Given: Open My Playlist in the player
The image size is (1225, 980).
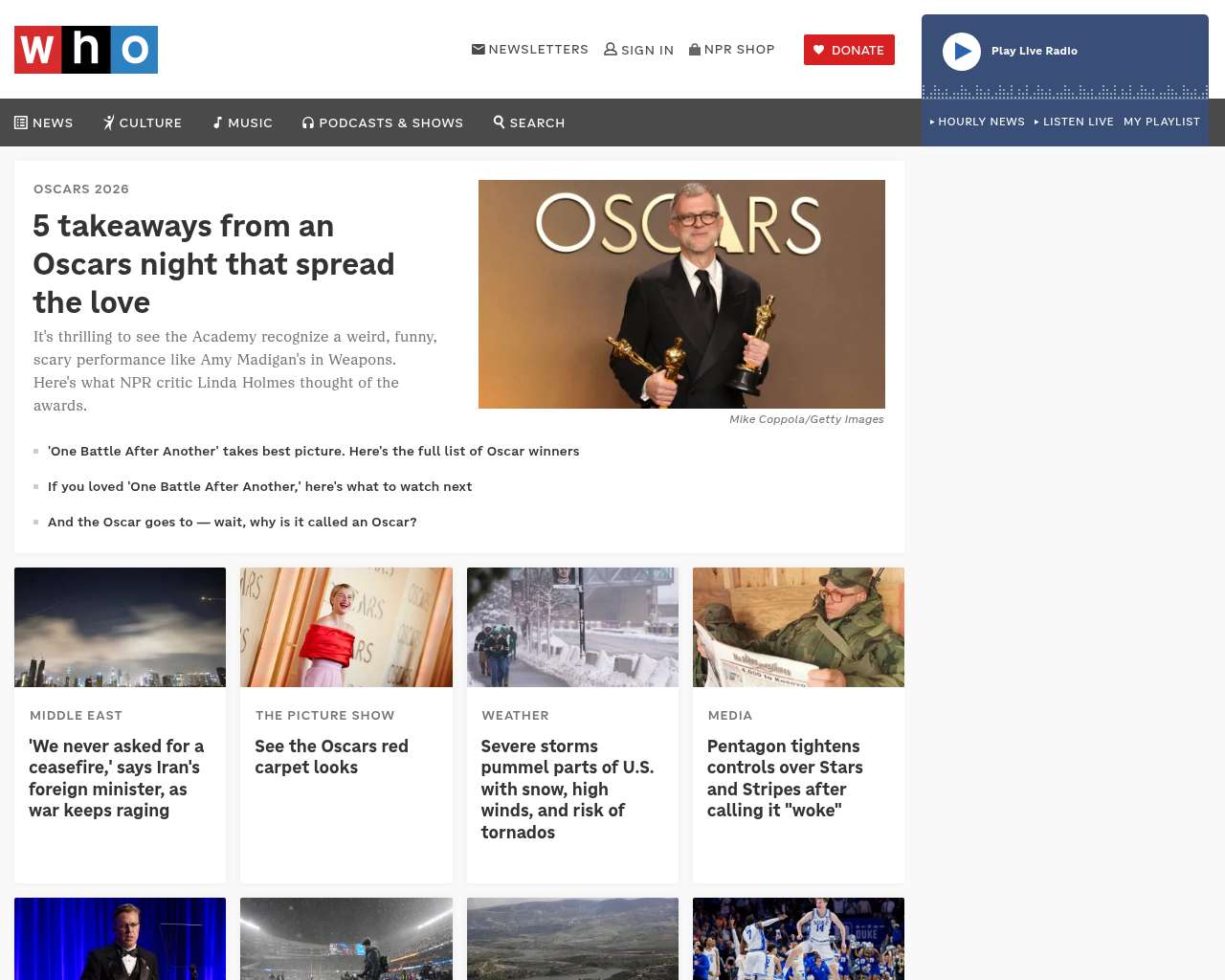Looking at the screenshot, I should [1161, 122].
